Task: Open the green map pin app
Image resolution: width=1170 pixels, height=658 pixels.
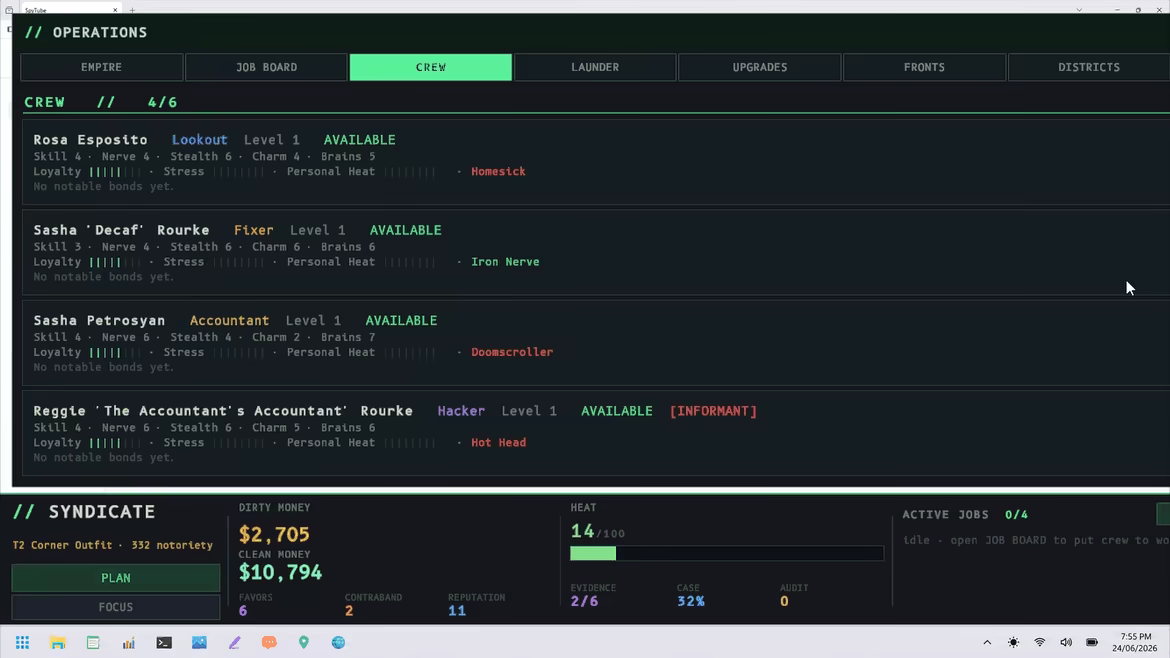Action: pos(304,642)
